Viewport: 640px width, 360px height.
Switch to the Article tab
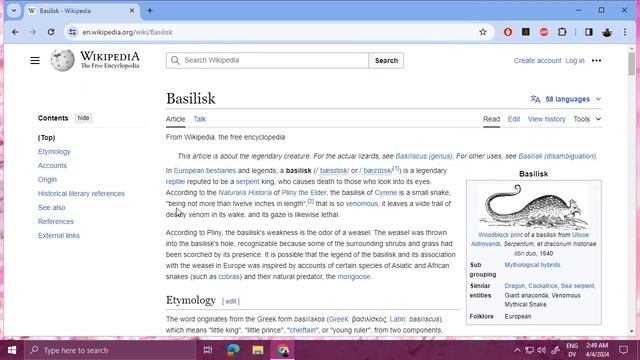[x=176, y=119]
